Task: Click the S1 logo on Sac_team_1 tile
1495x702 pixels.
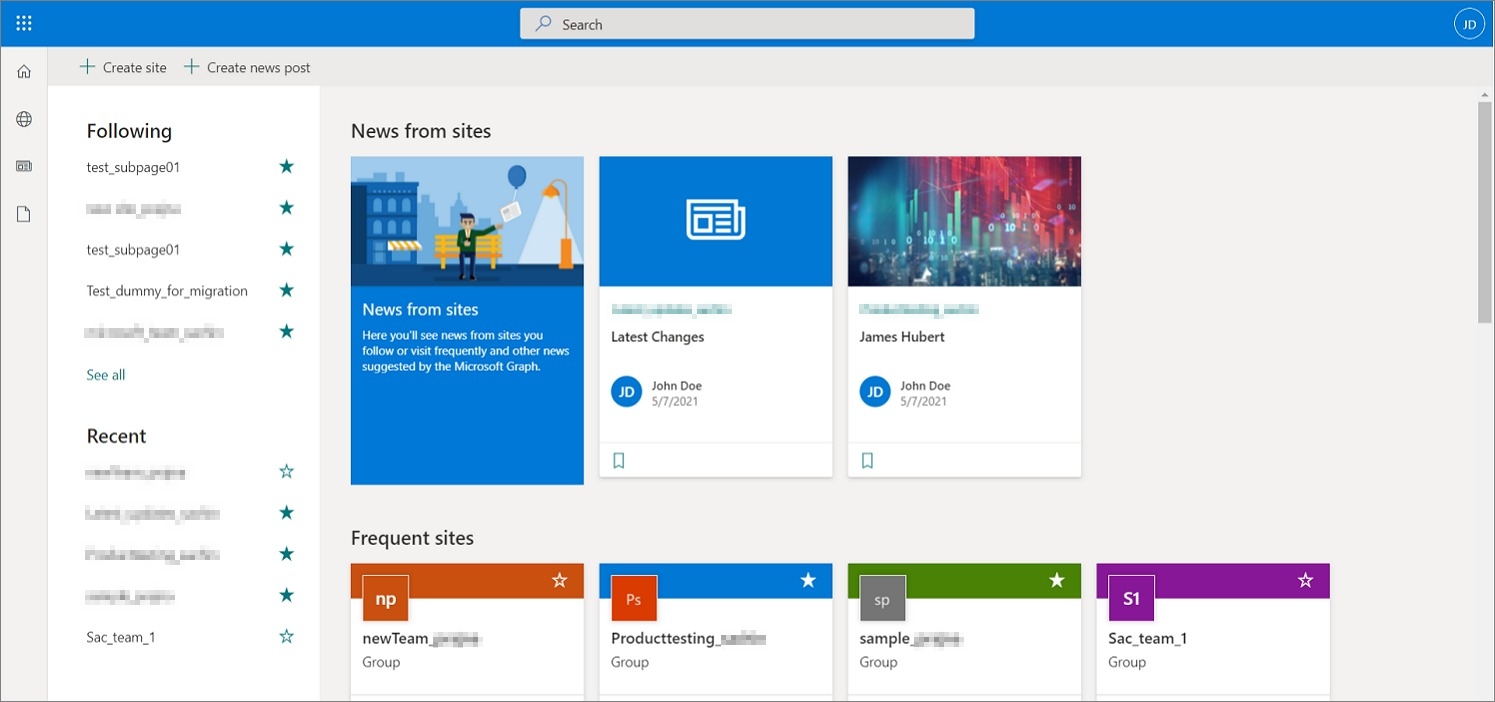Action: pyautogui.click(x=1131, y=597)
